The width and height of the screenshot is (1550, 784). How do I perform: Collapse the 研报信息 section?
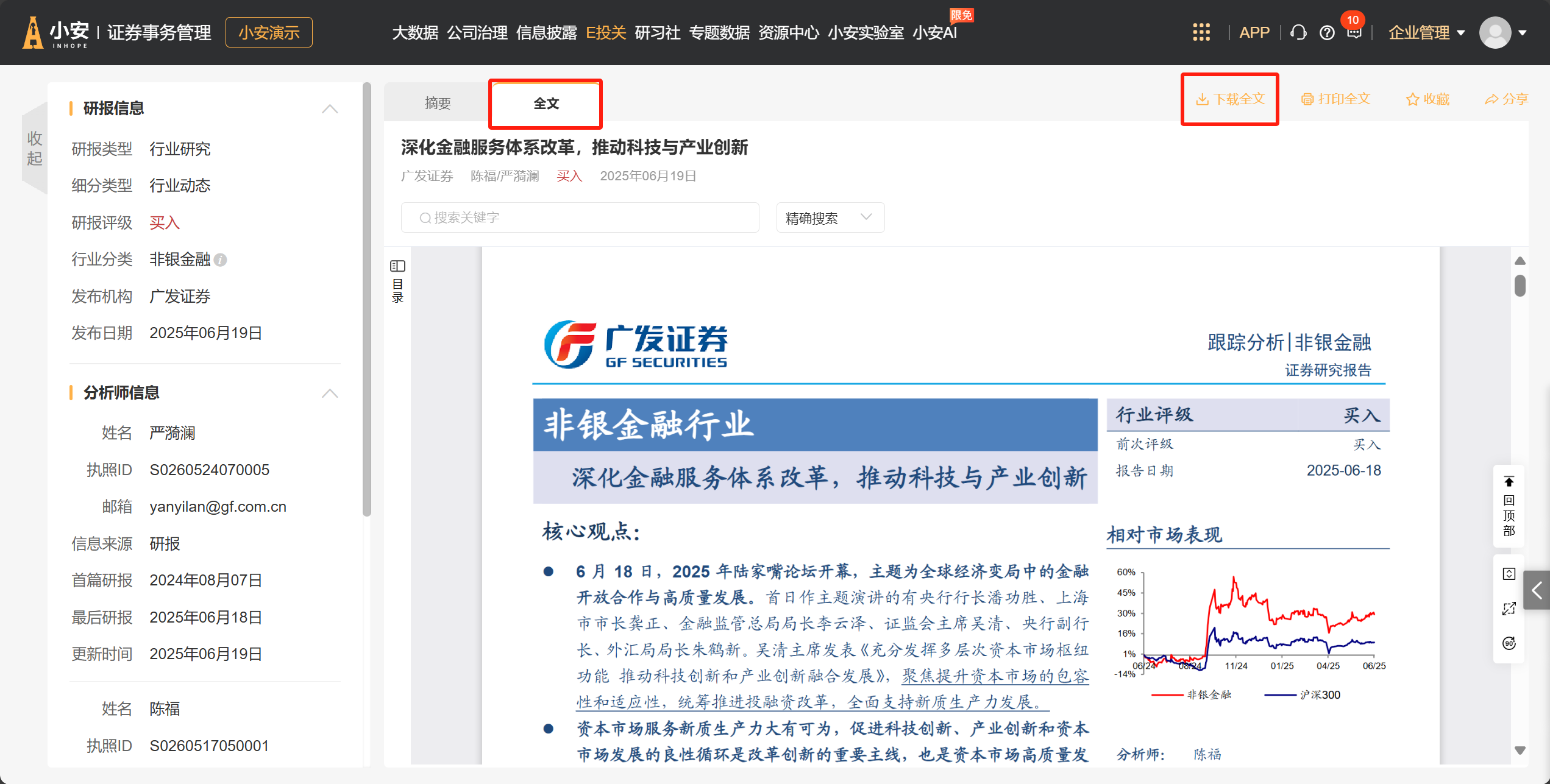pyautogui.click(x=330, y=109)
